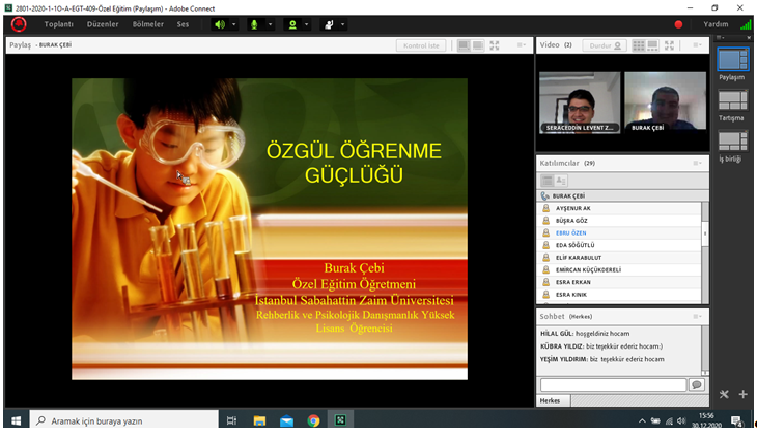This screenshot has height=428, width=757.
Task: Switch to the Tartışma layout
Action: point(733,100)
